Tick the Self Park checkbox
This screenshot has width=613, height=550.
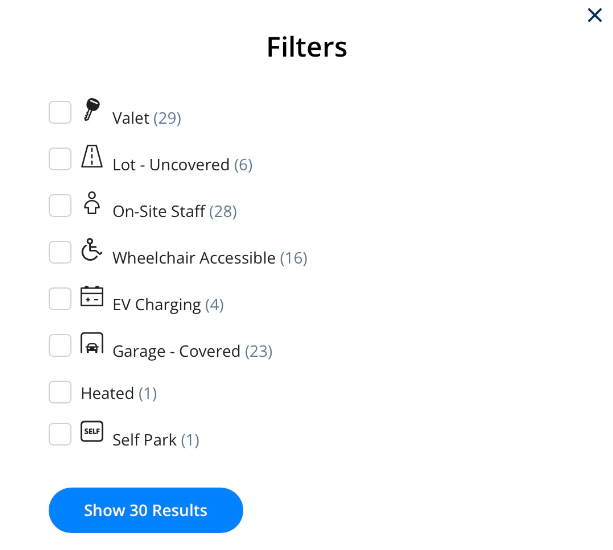pos(60,434)
